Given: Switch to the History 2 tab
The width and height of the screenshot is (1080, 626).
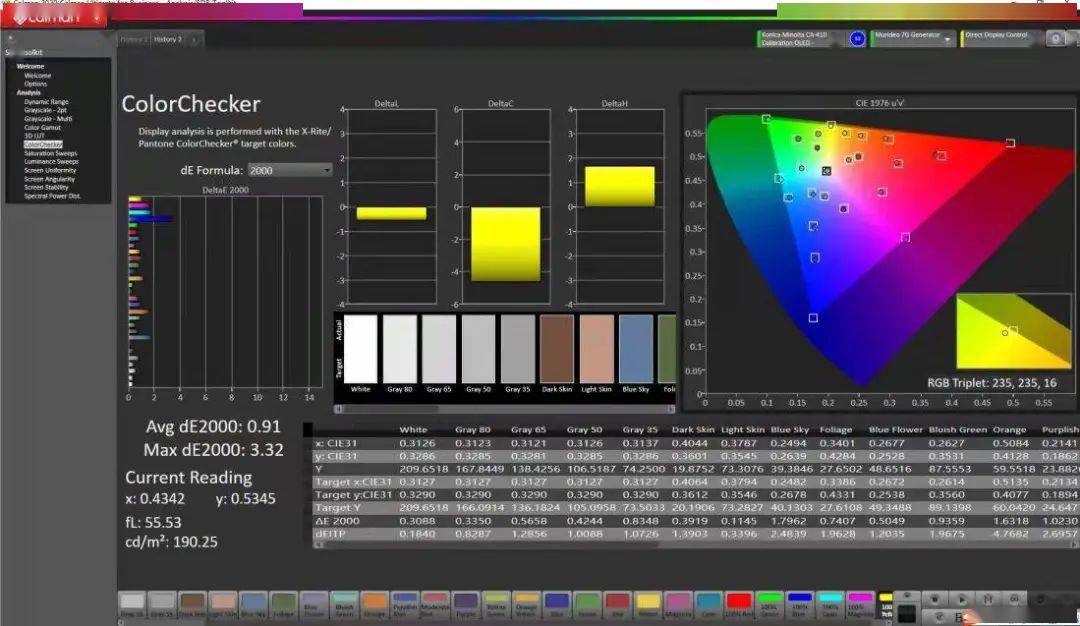Looking at the screenshot, I should (167, 39).
